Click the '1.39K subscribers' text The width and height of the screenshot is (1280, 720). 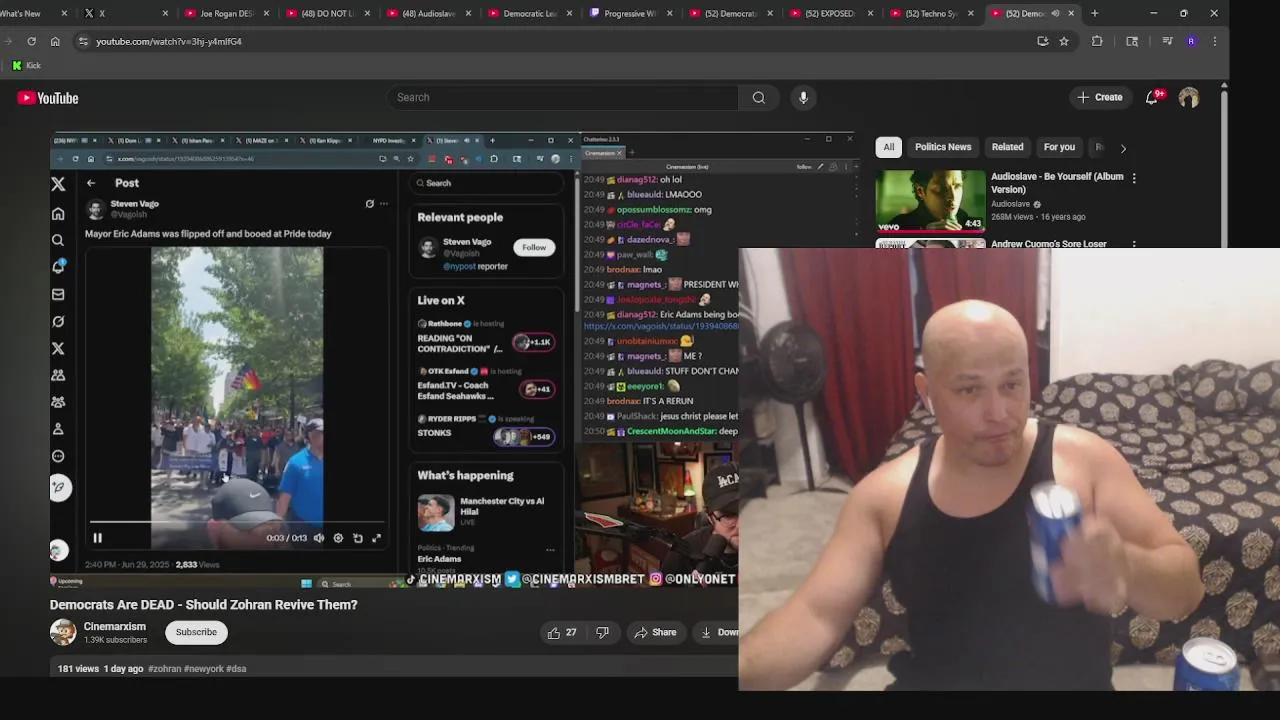tap(115, 640)
